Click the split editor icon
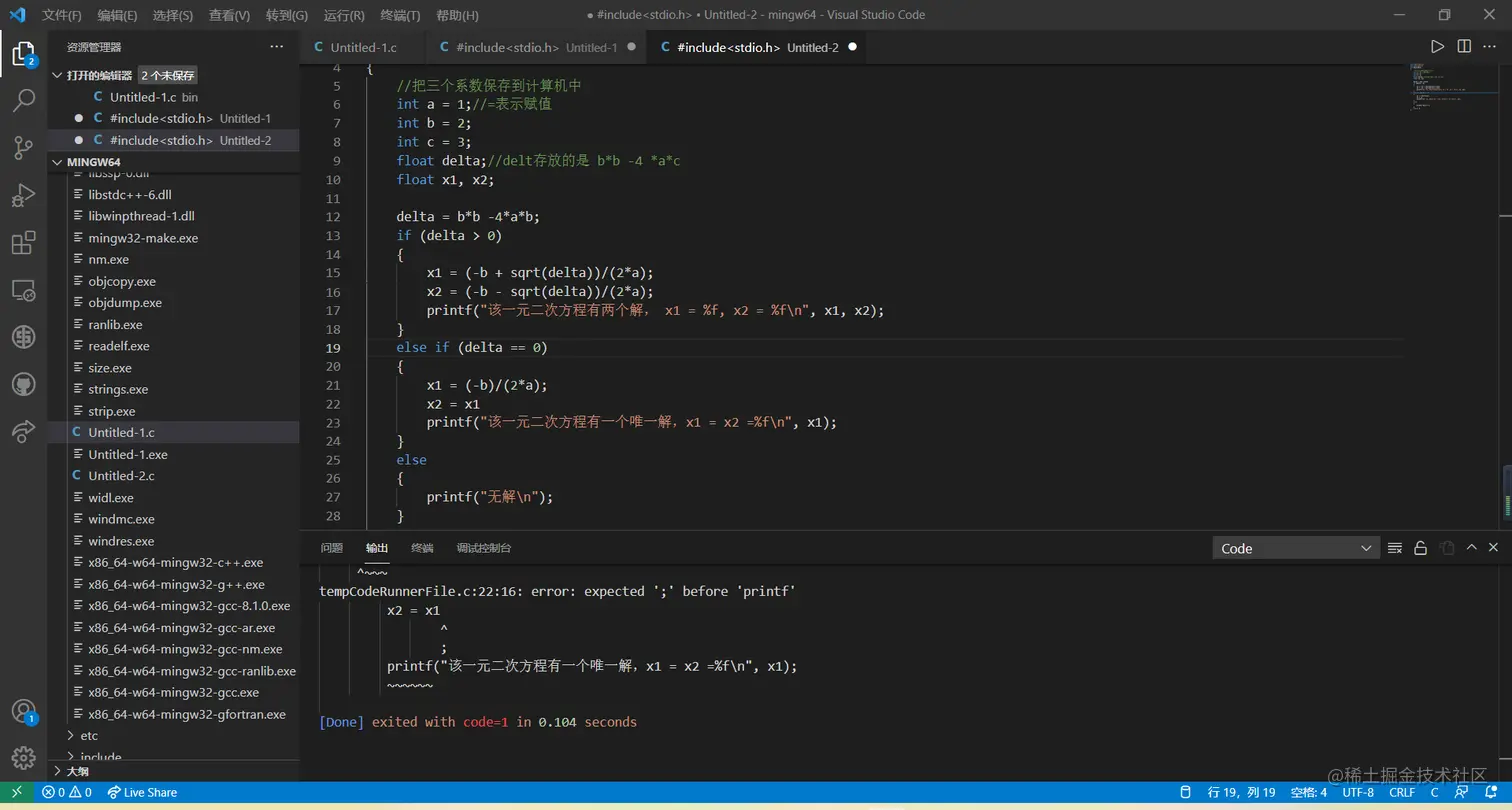This screenshot has height=810, width=1512. 1464,47
